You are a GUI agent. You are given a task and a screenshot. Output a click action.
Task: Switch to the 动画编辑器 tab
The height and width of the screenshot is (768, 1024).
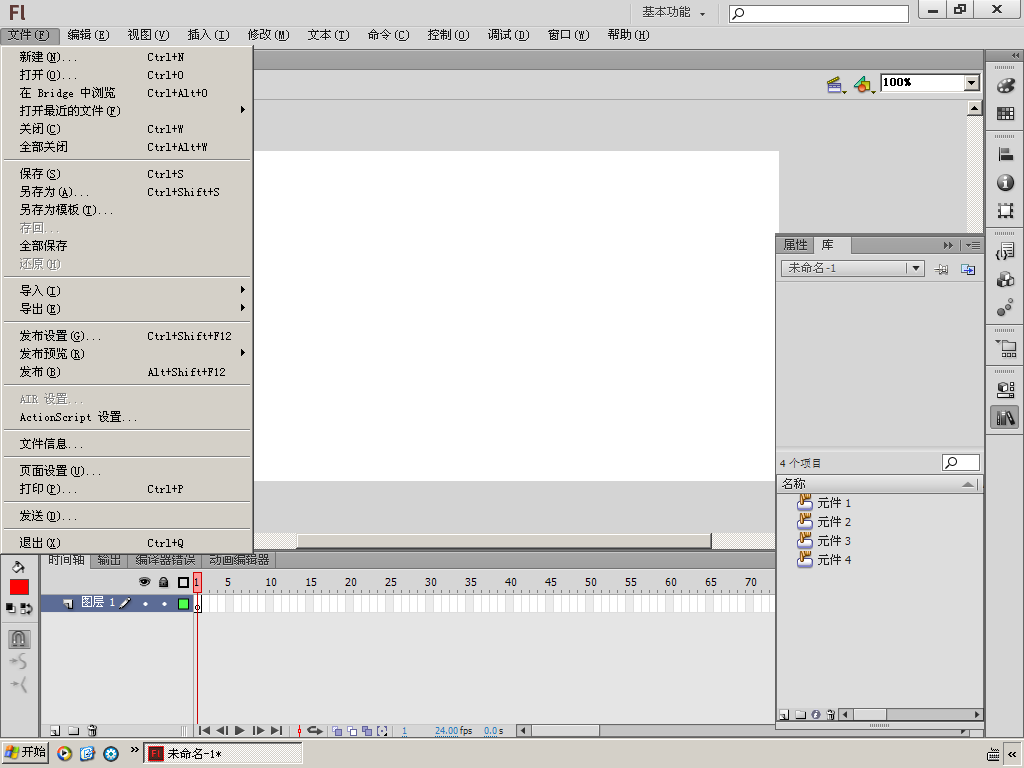point(239,560)
